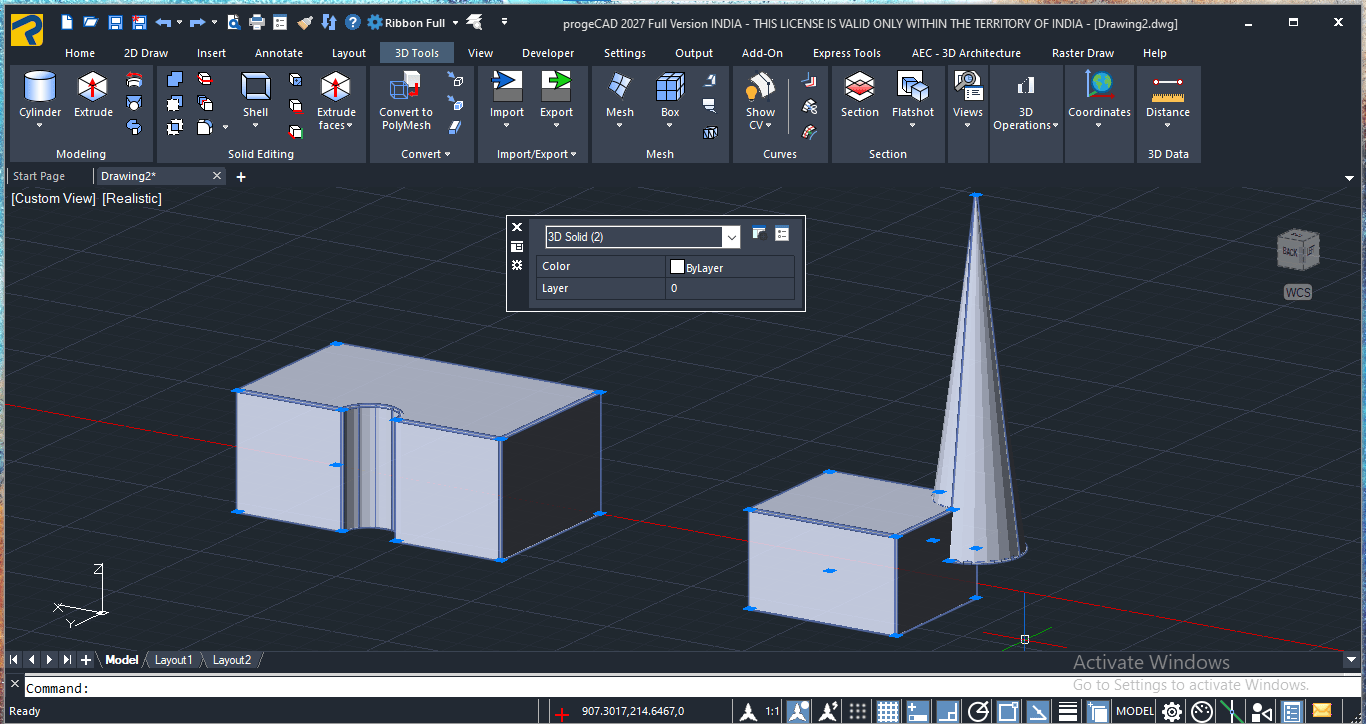Choose the Shell solid editing tool
The width and height of the screenshot is (1366, 724).
pyautogui.click(x=256, y=95)
